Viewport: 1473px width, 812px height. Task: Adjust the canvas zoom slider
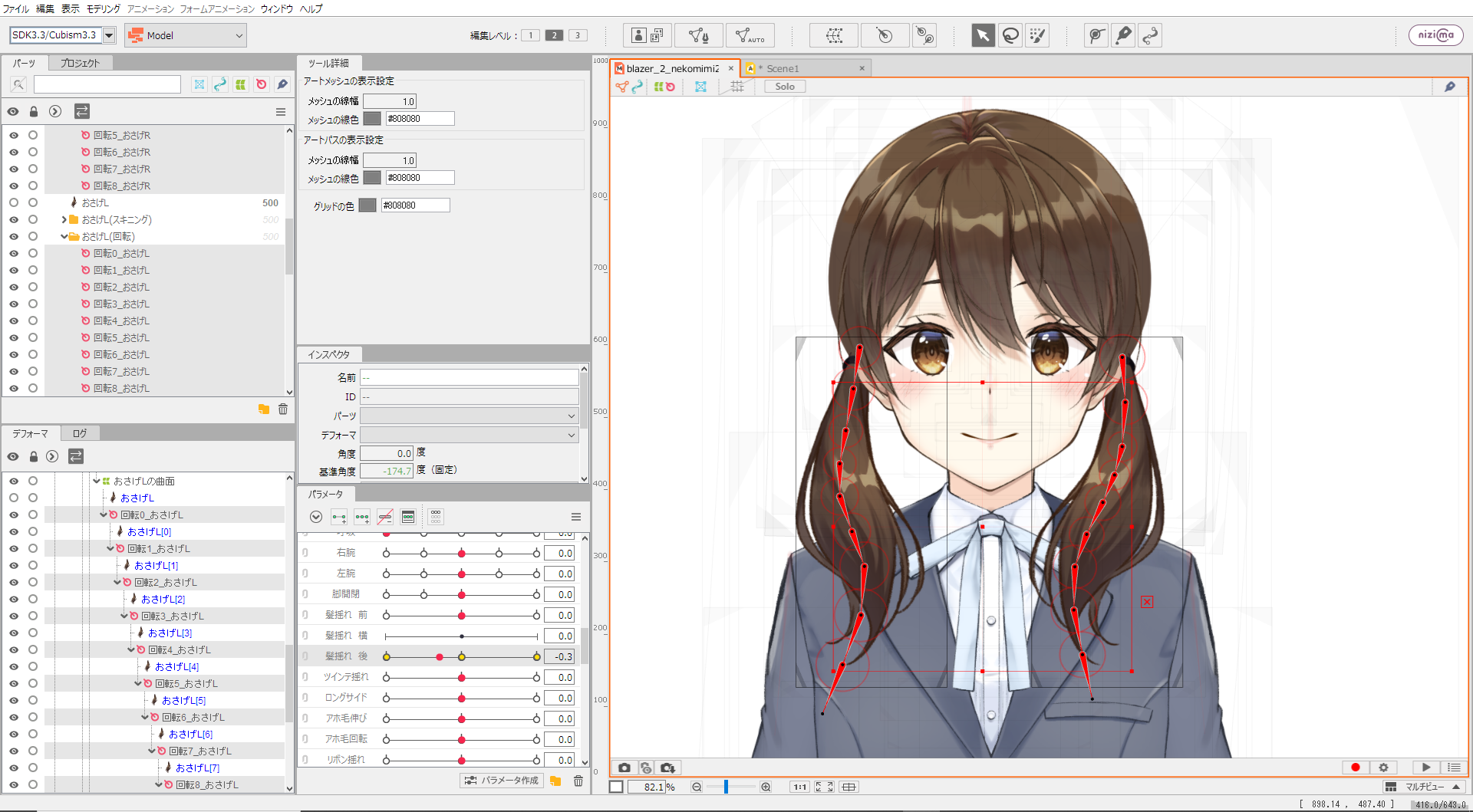726,787
